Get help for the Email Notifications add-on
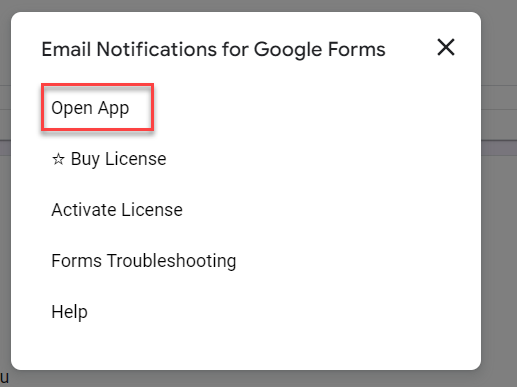Image resolution: width=517 pixels, height=387 pixels. coord(69,312)
